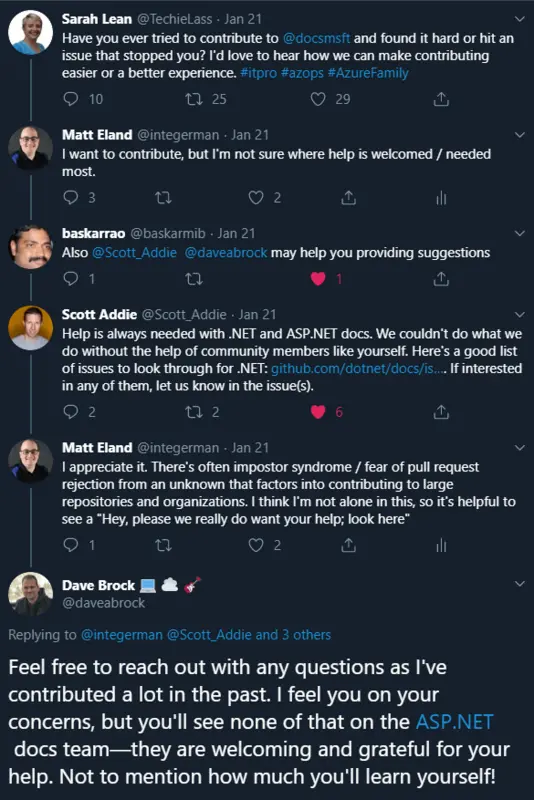
Task: Retweet Matt Eland's first reply
Action: pyautogui.click(x=163, y=197)
